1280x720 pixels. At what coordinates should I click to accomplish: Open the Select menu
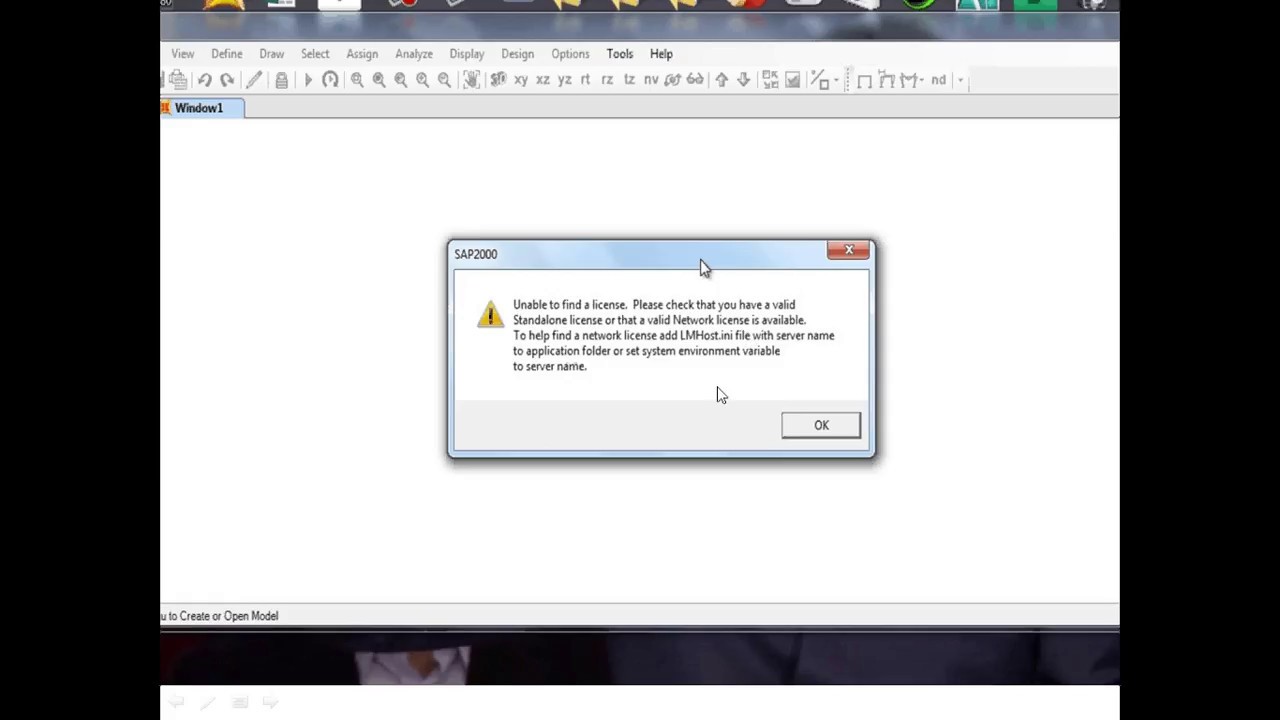[x=315, y=54]
